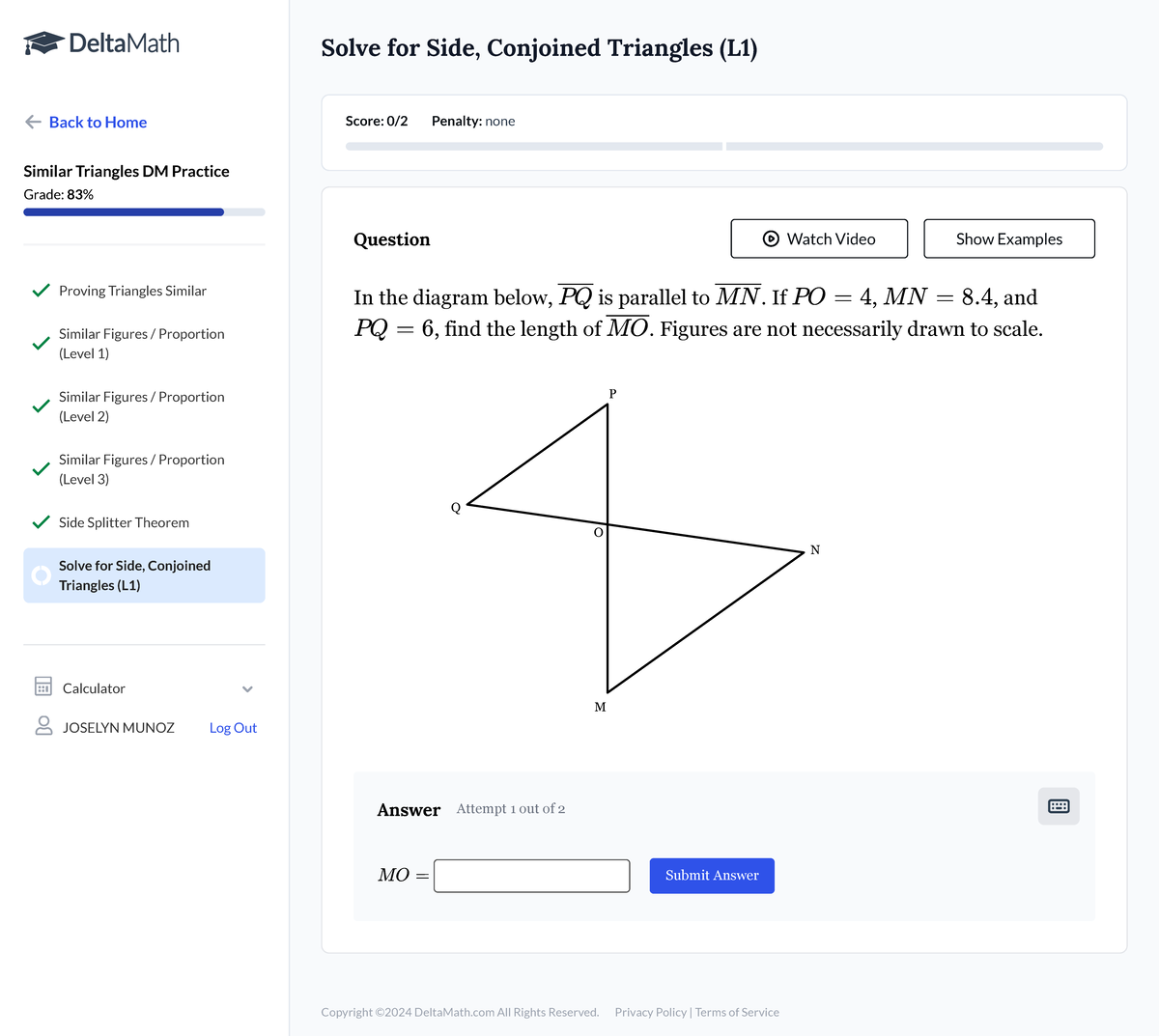The height and width of the screenshot is (1036, 1159).
Task: Select Similar Figures / Proportion (Level 1)
Action: click(141, 343)
